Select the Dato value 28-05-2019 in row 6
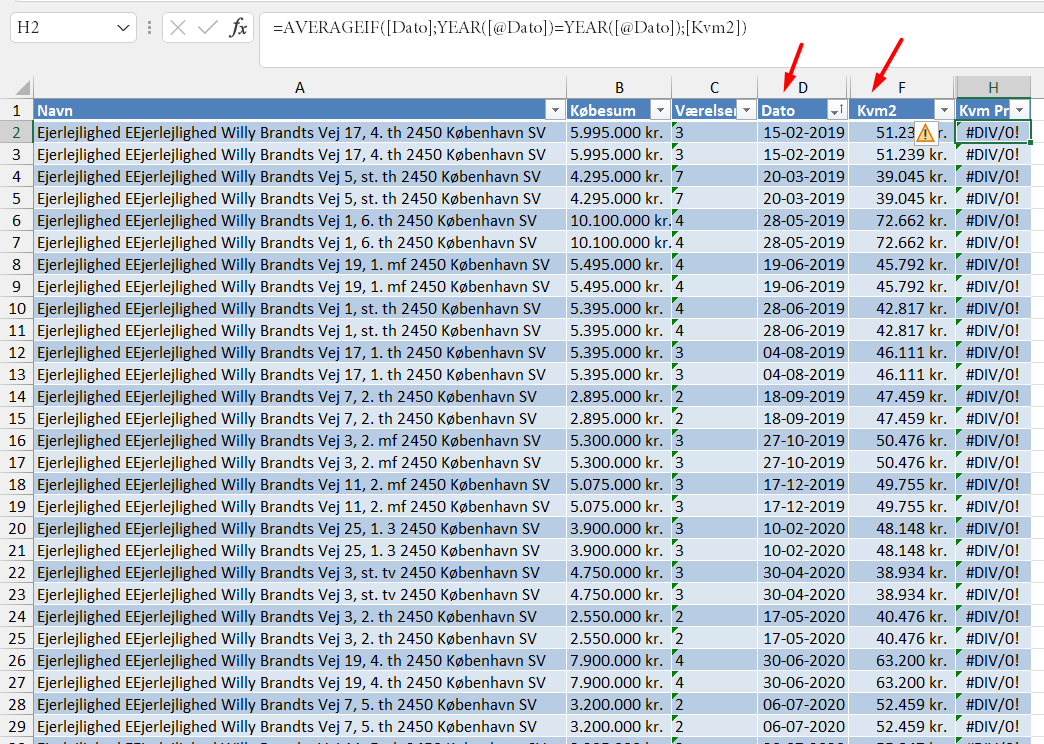 tap(803, 219)
